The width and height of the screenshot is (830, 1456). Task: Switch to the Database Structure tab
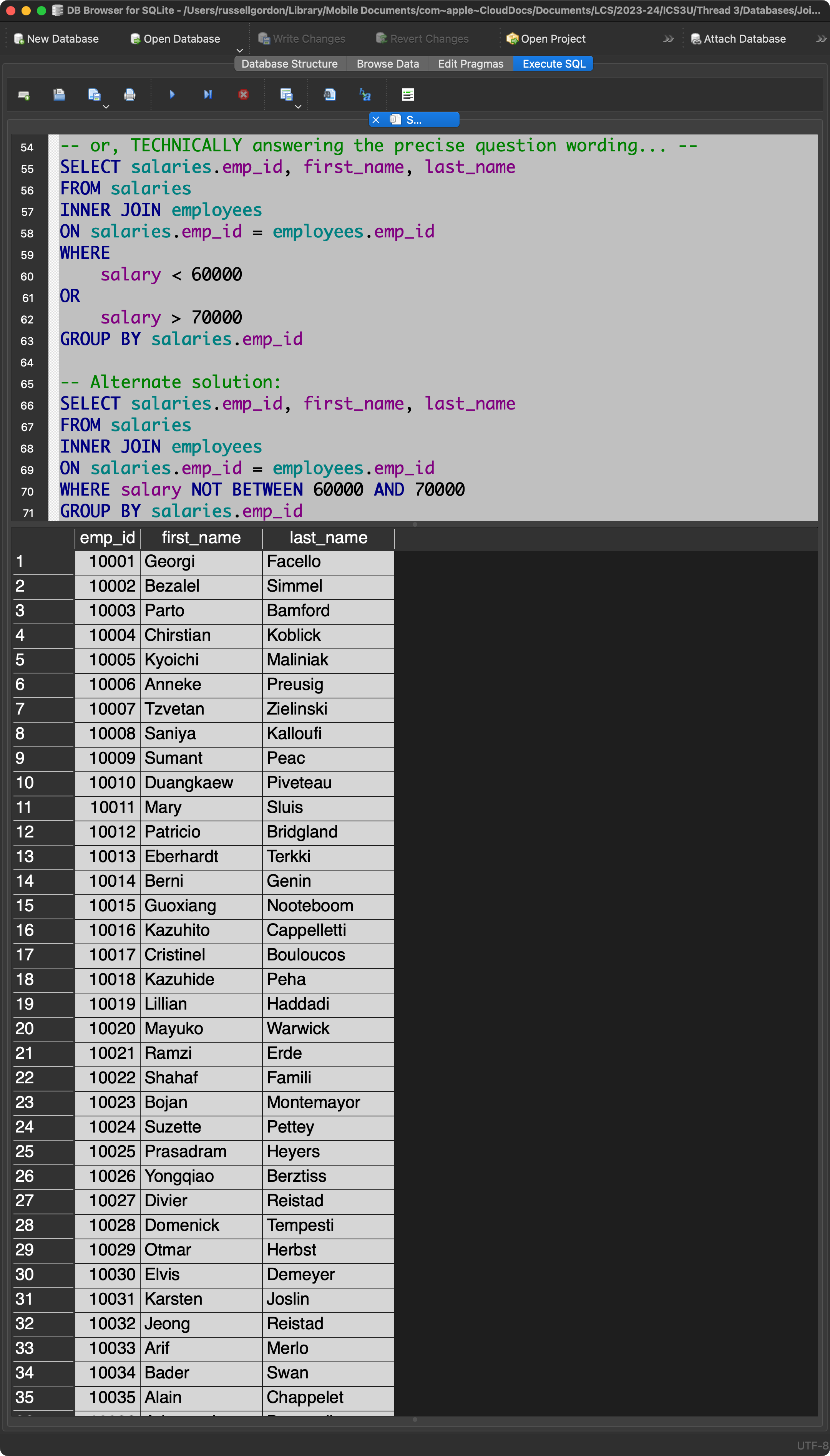(x=289, y=64)
